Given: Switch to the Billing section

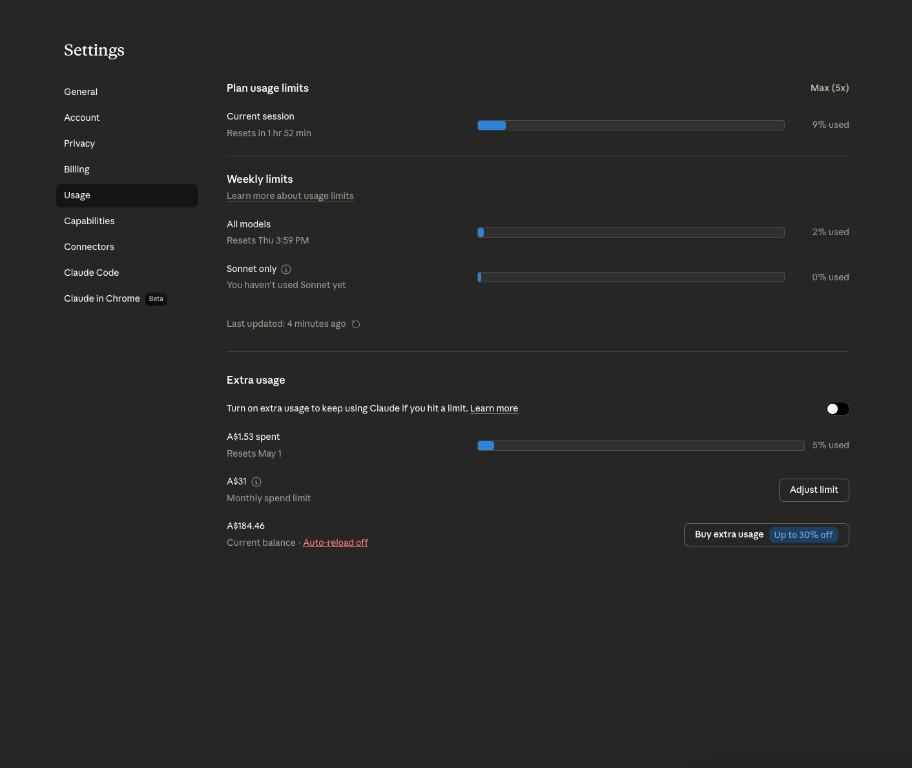Looking at the screenshot, I should tap(77, 170).
